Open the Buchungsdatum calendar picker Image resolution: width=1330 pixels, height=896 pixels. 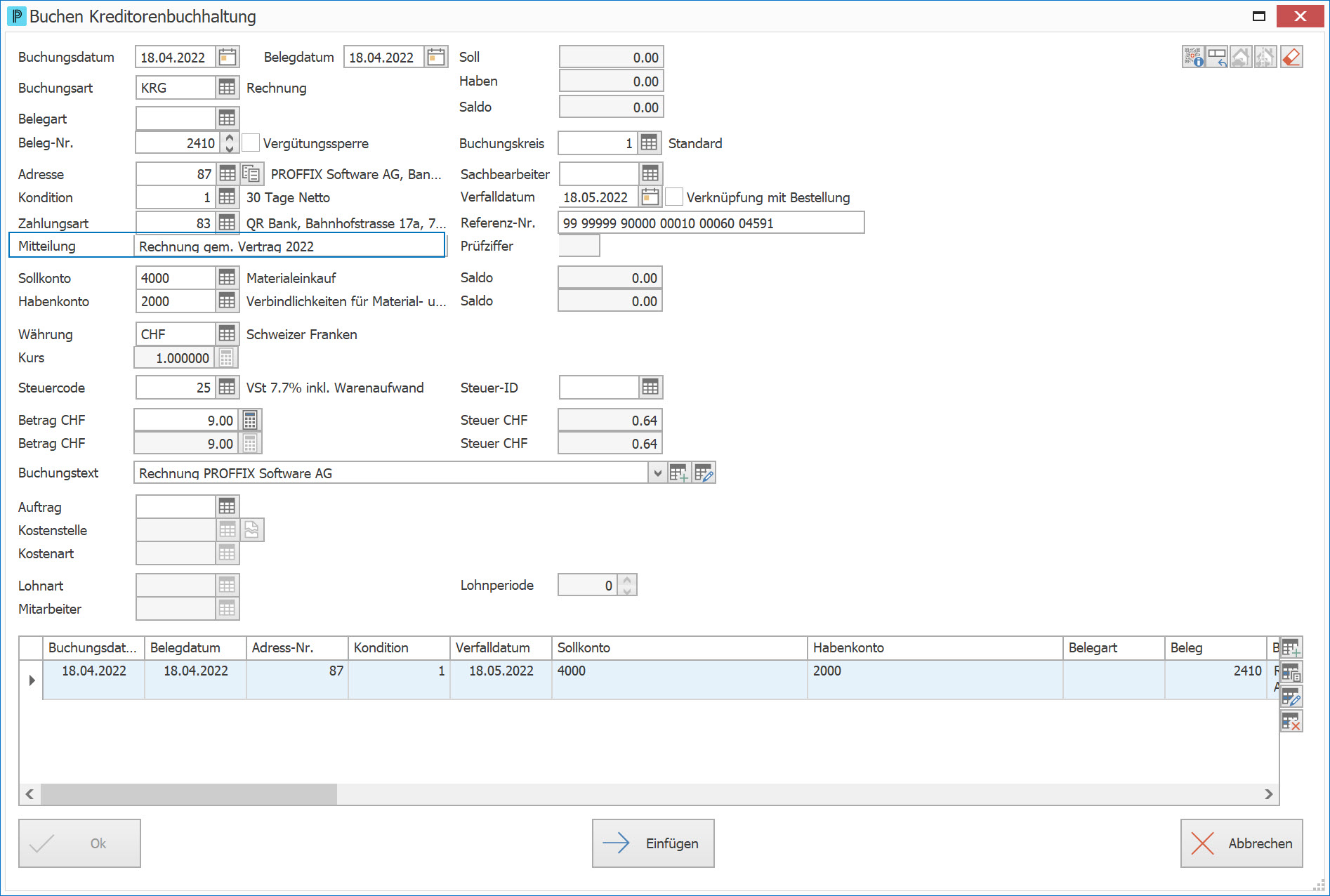(x=227, y=57)
